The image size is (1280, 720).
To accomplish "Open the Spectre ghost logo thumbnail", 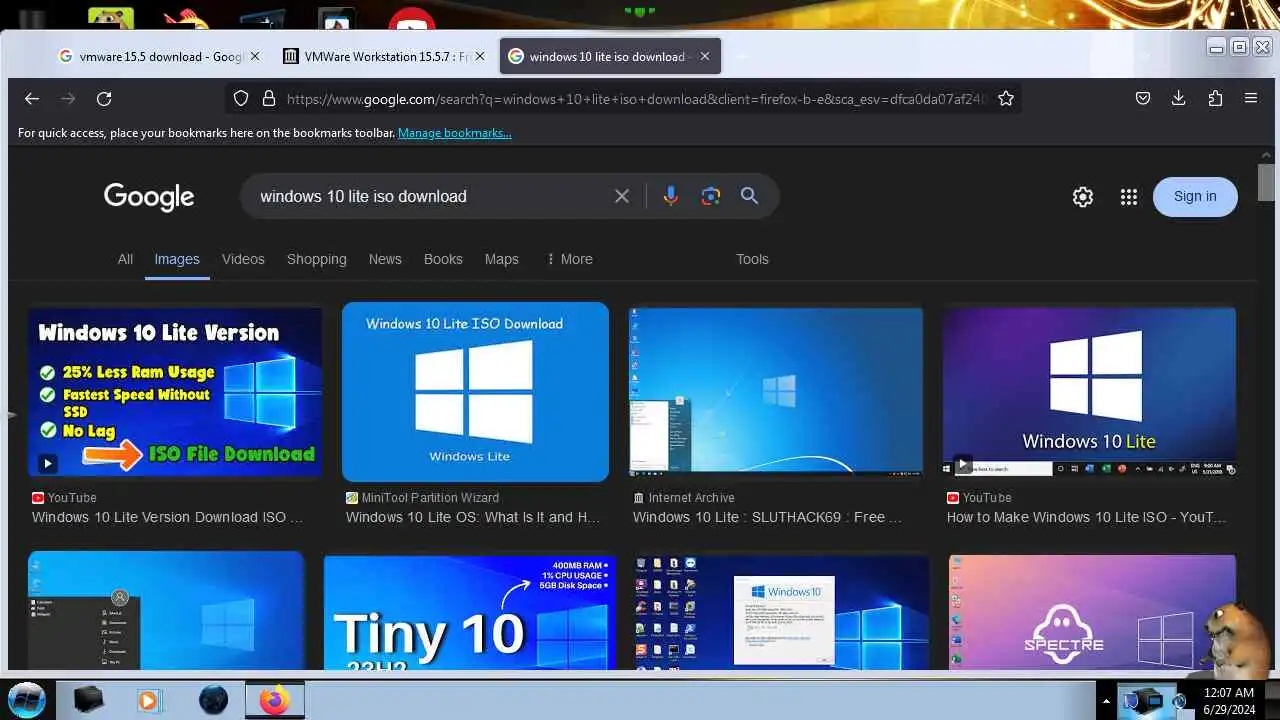I will tap(1092, 612).
